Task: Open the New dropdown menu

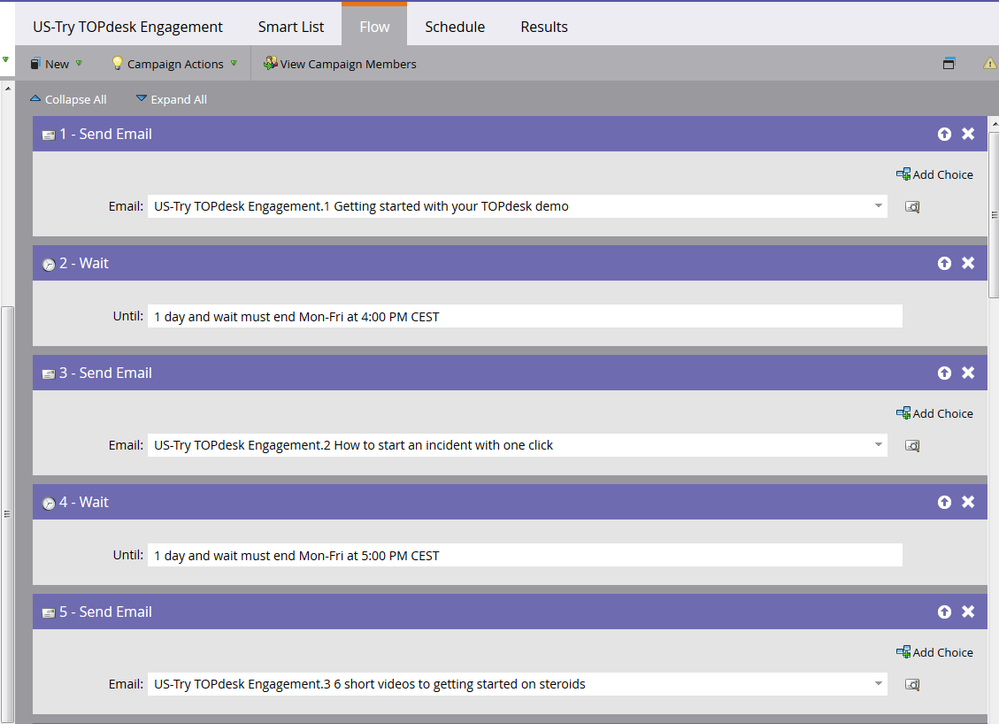Action: [x=57, y=64]
